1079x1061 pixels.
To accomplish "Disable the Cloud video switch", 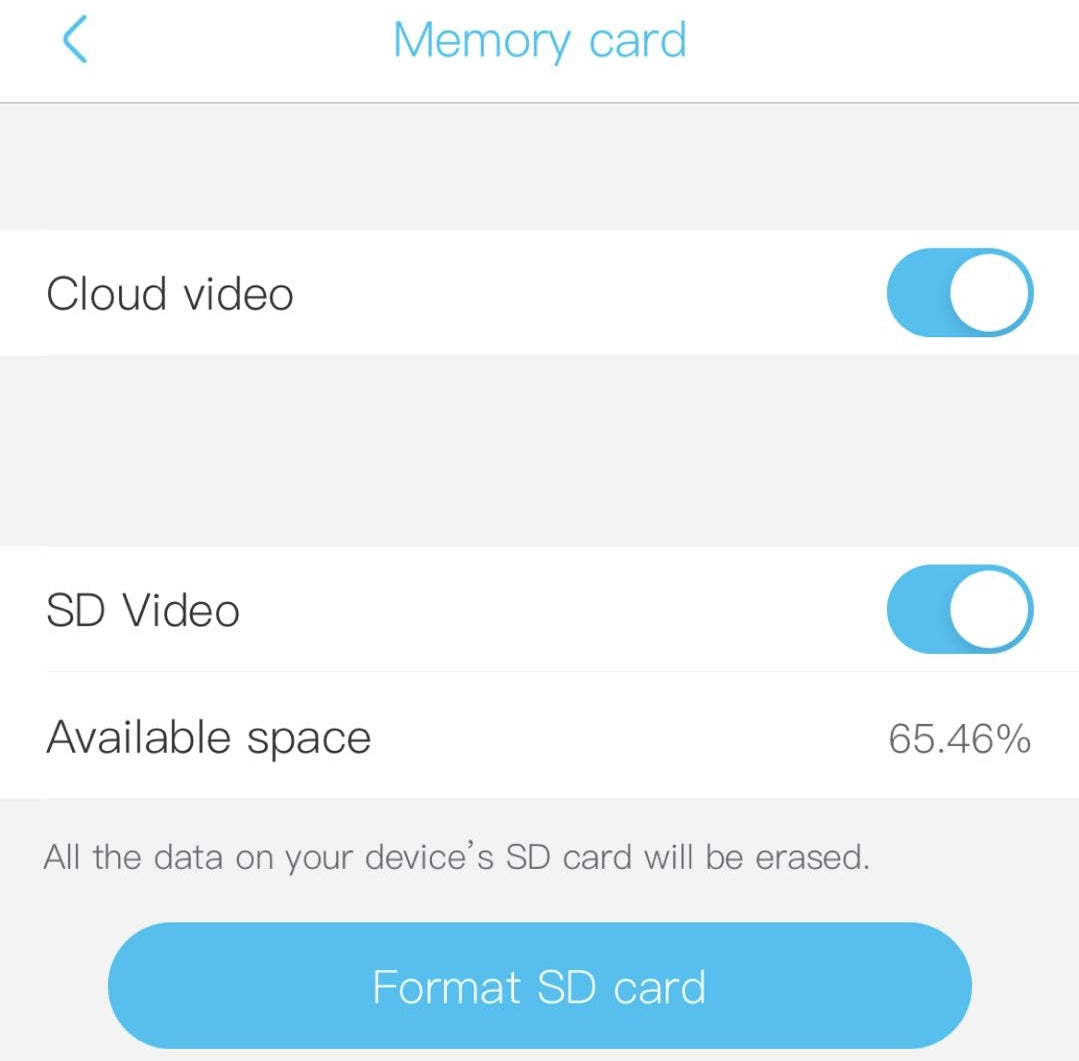I will (960, 292).
